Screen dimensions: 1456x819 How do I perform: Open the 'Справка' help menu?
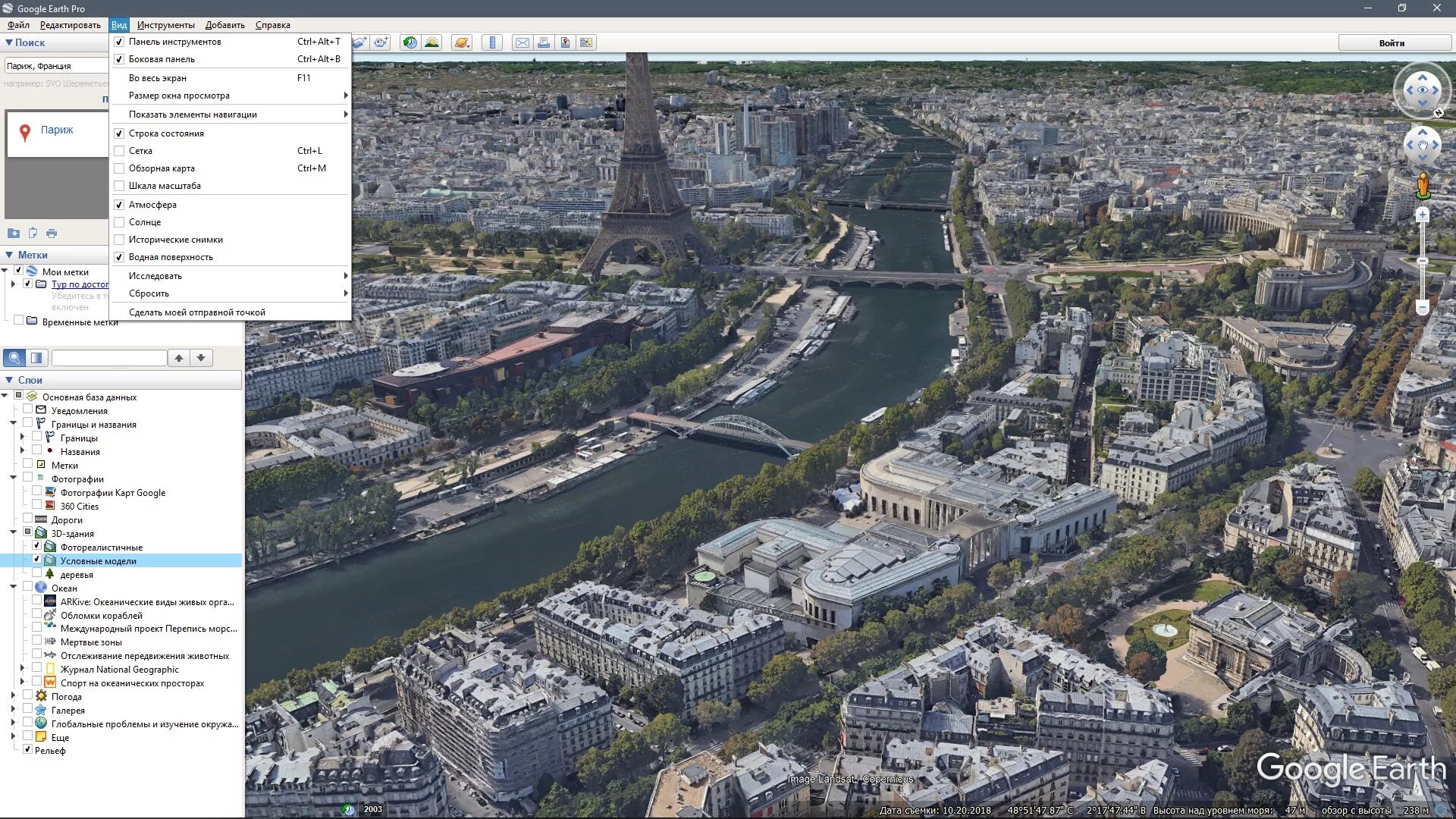coord(272,25)
